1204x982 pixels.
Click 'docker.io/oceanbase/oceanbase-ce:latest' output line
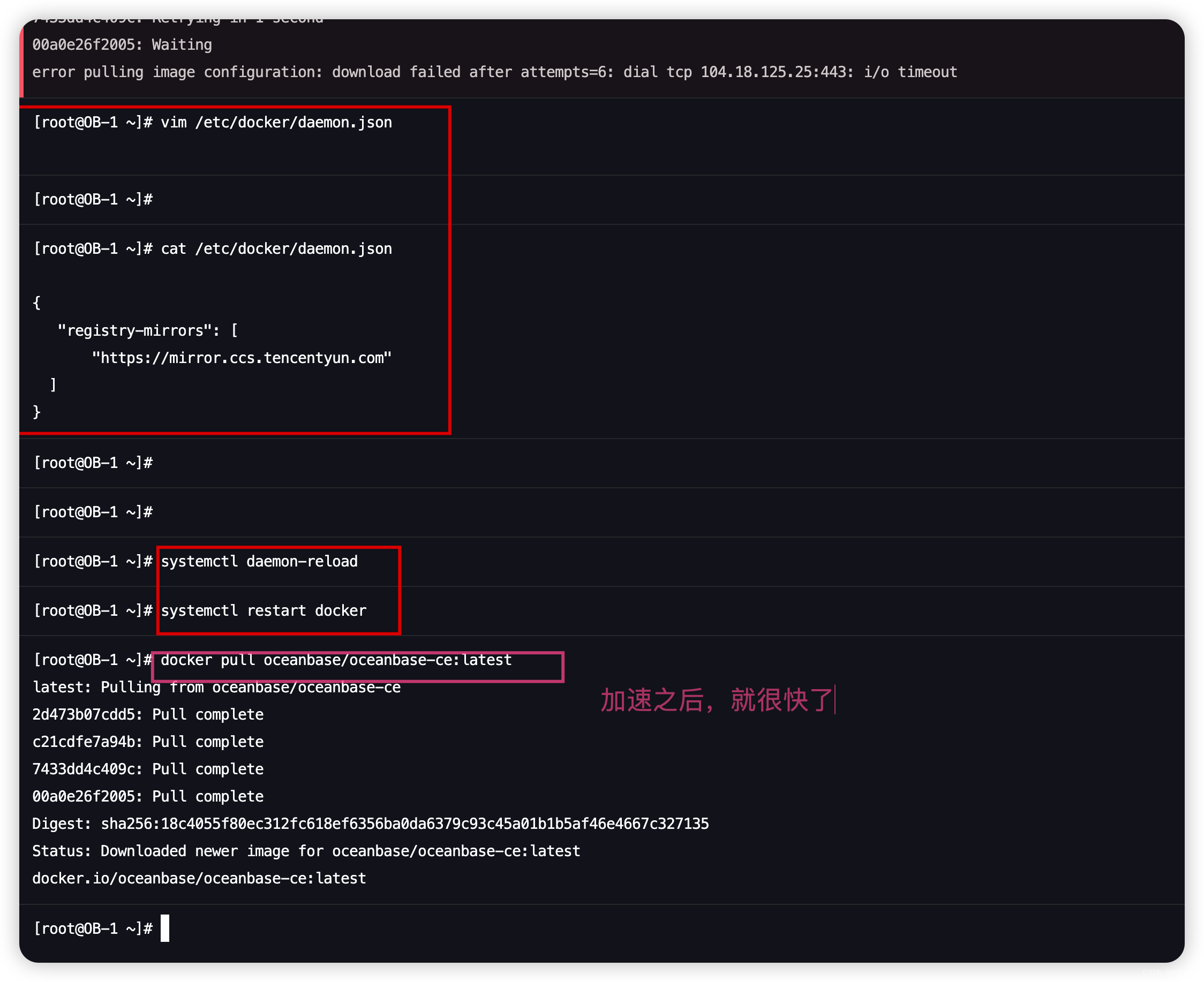199,879
